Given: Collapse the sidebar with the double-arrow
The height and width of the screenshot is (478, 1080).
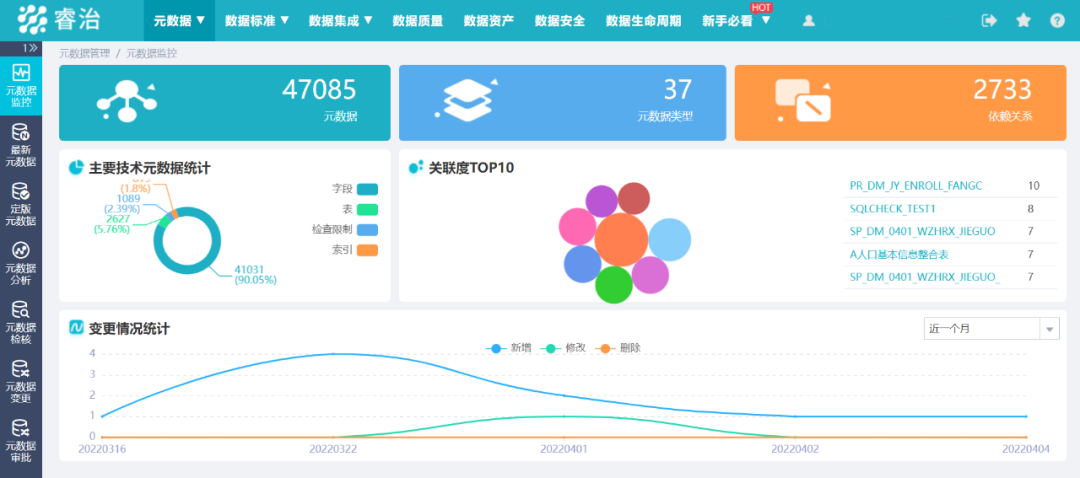Looking at the screenshot, I should (30, 47).
